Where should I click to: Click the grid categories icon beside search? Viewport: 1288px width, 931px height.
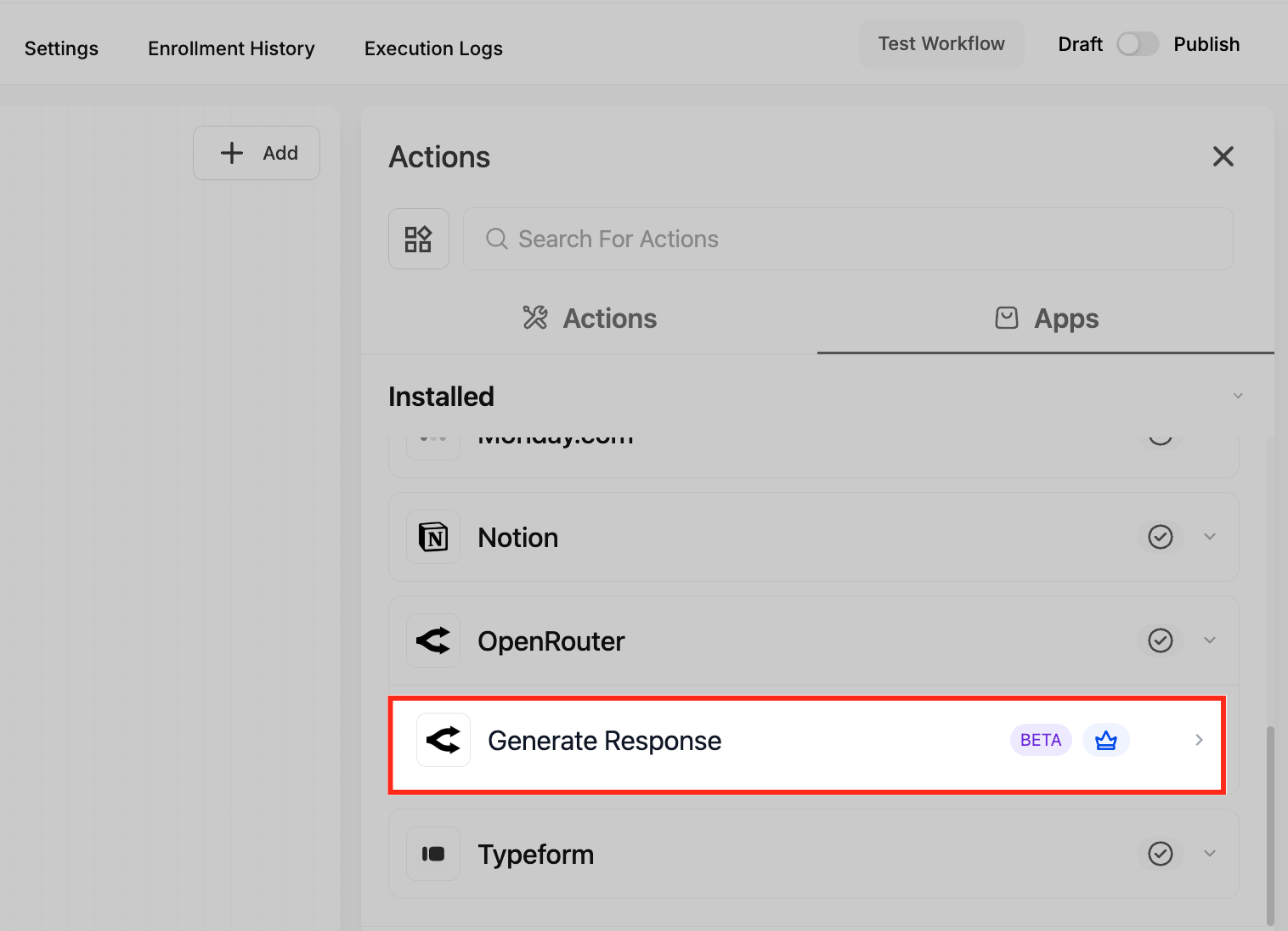coord(419,239)
